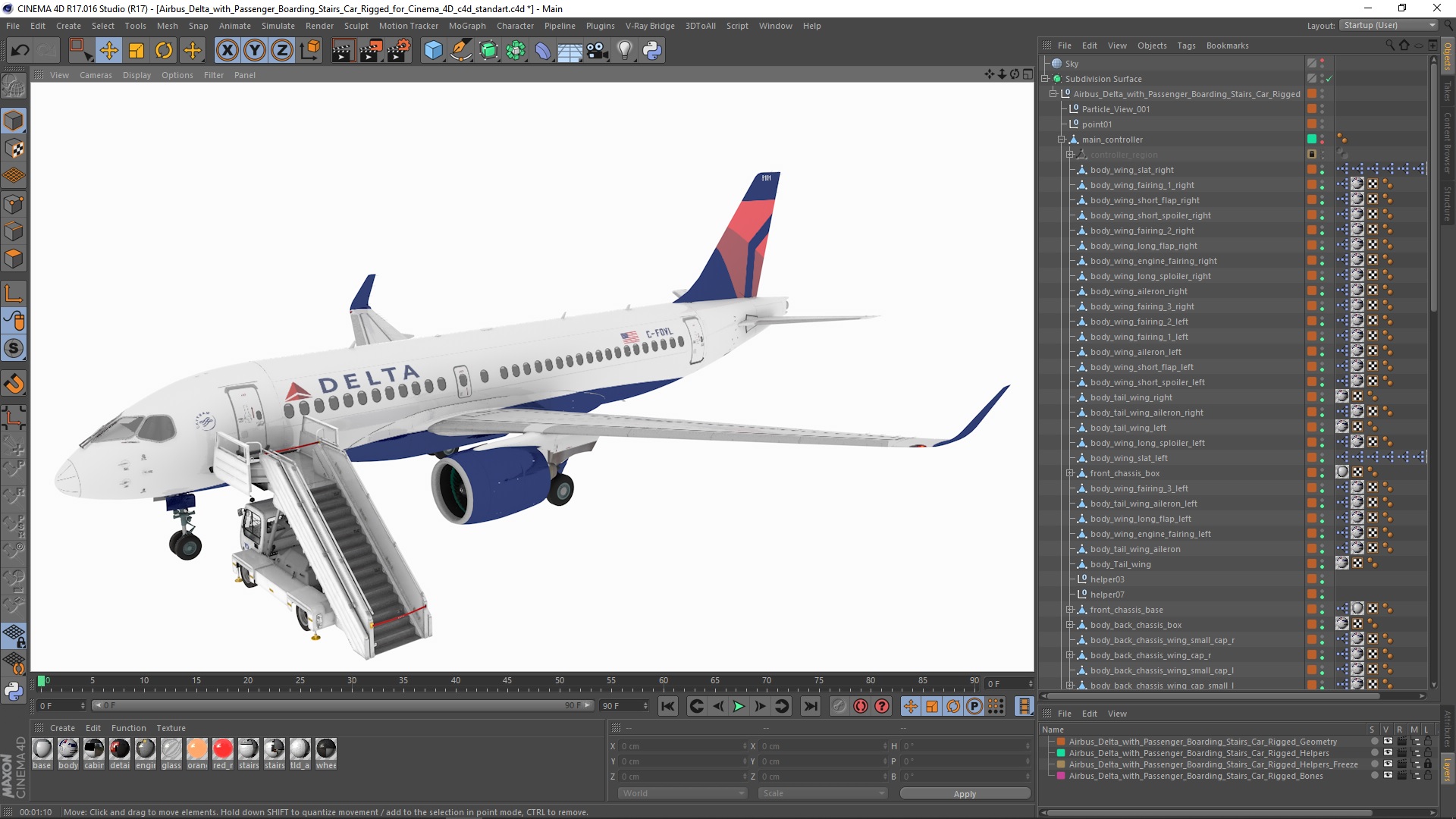Open the Material Manager Texture menu
Screen dimensions: 1456x819
click(171, 728)
